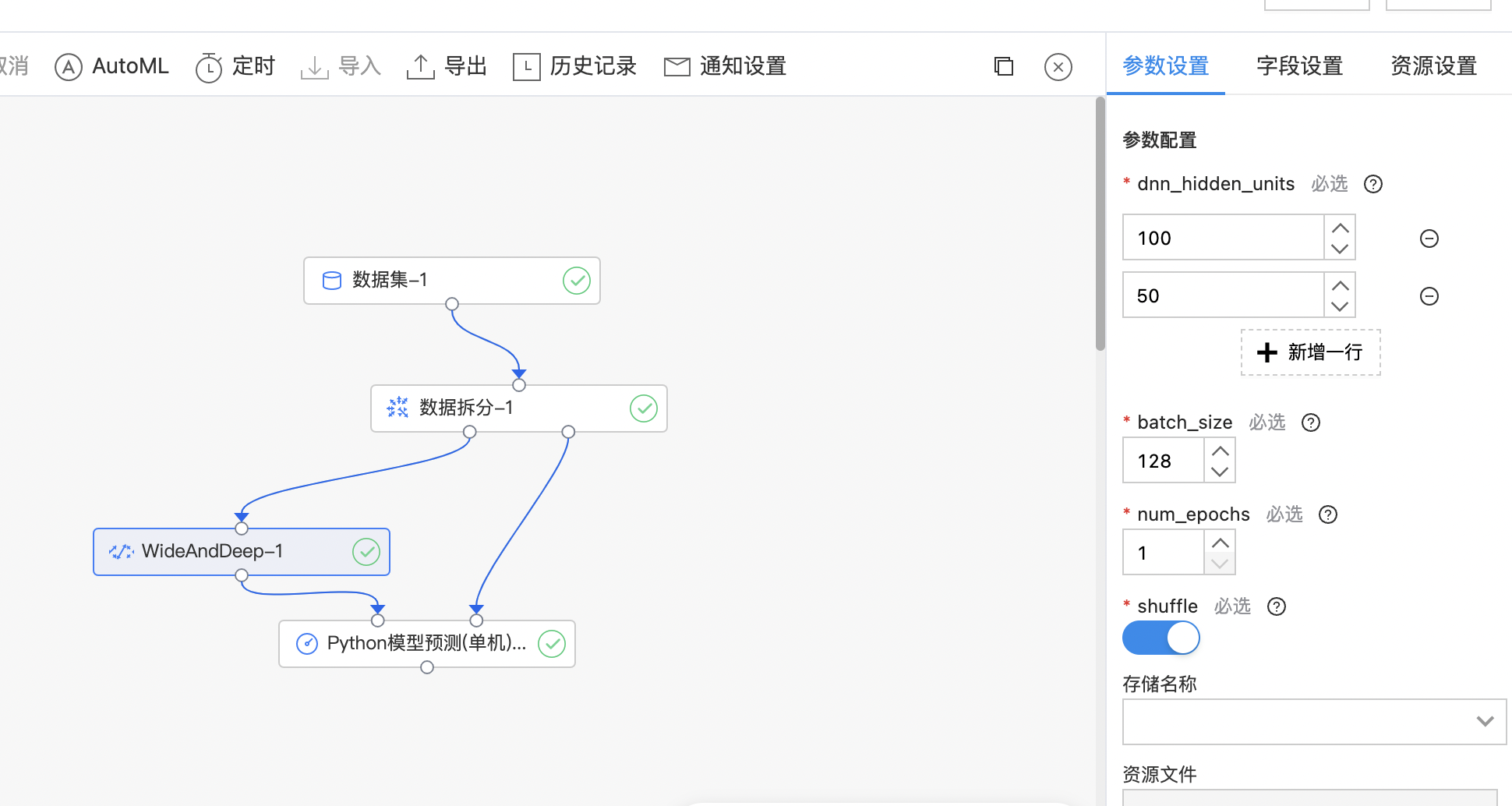Screen dimensions: 1512x806
Task: Click help icon beside dnn_hidden_units
Action: click(x=1372, y=184)
